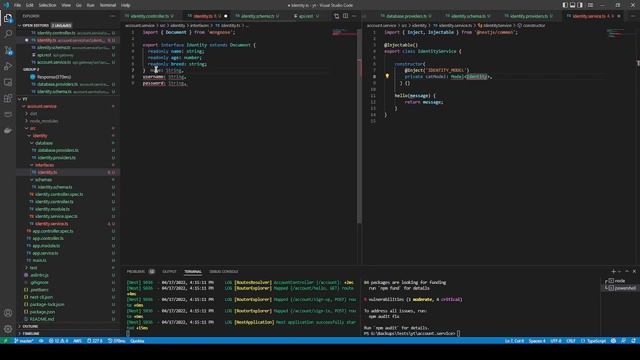Screen dimensions: 640x360
Task: Click the UTF-8 encoding in the status bar
Action: [556, 341]
